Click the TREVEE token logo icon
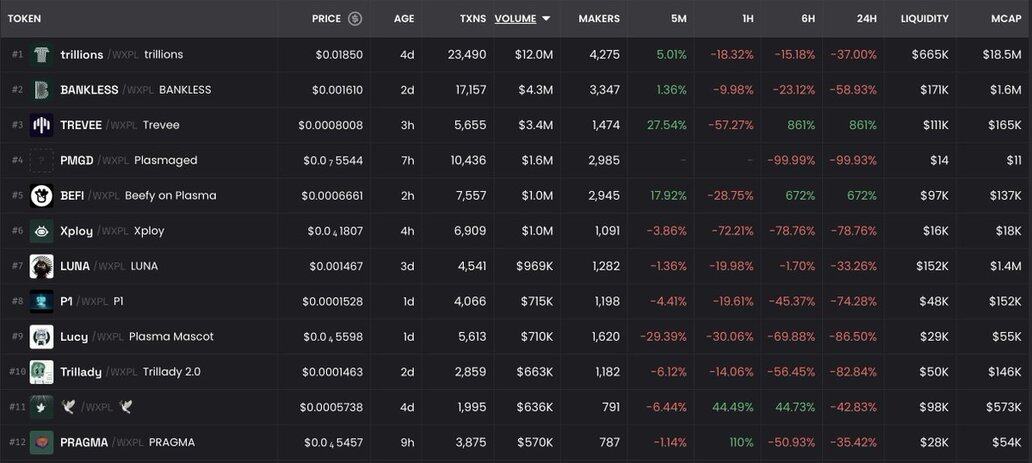This screenshot has width=1032, height=463. 41,125
